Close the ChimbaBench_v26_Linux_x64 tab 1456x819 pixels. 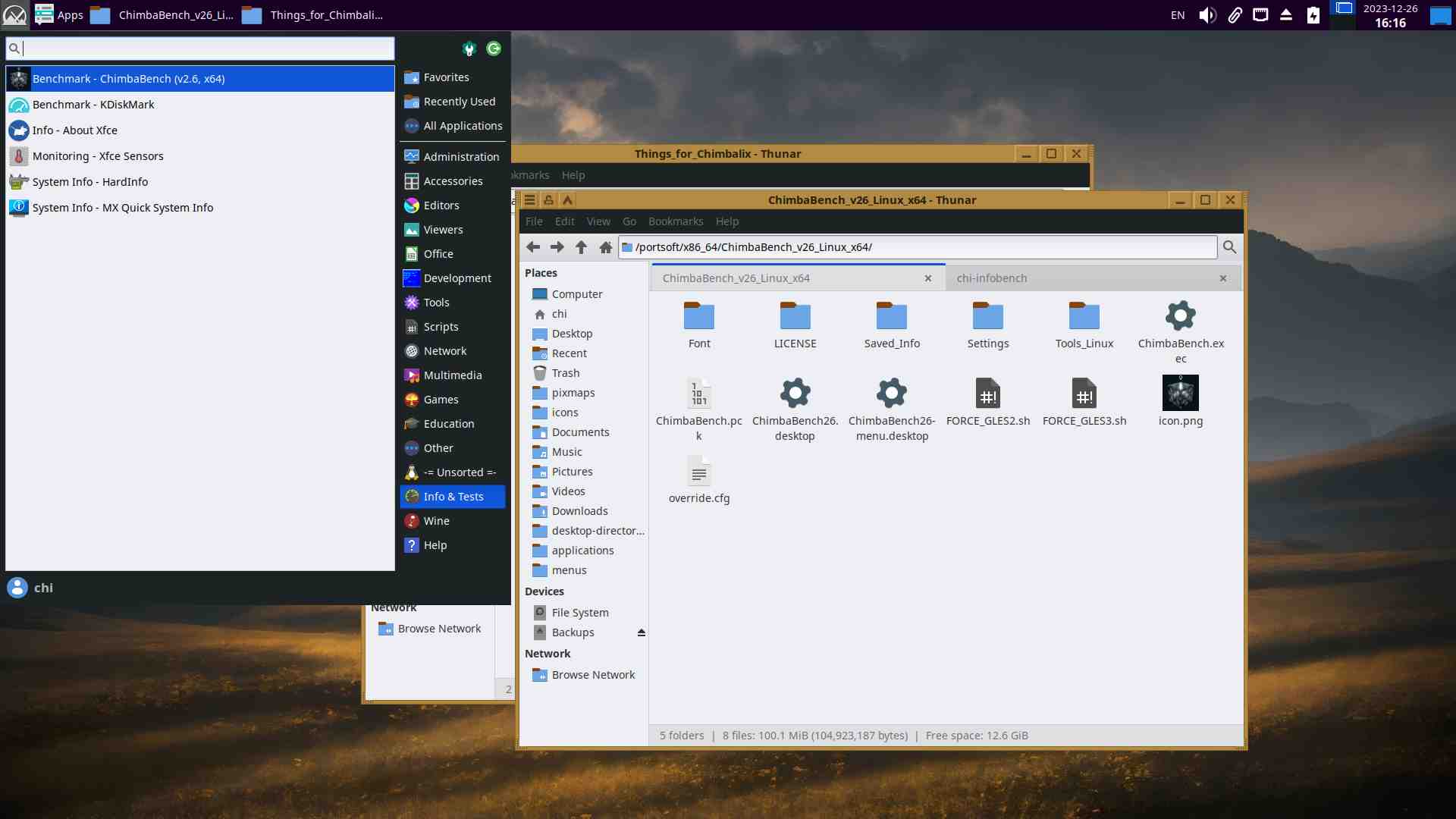coord(927,278)
